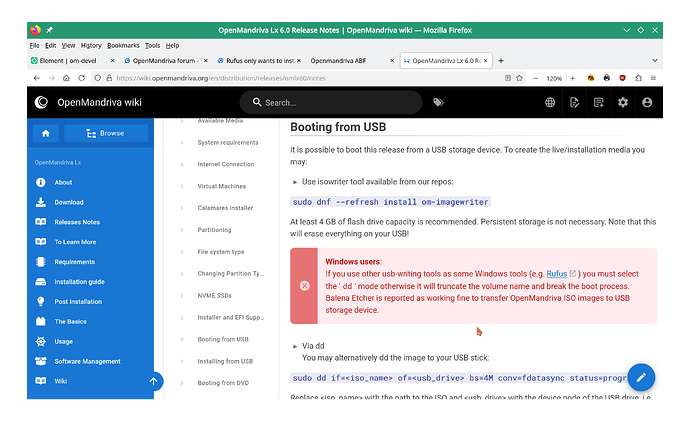This screenshot has height=431, width=690.
Task: Expand the Calamares Installer contents entry
Action: [182, 208]
